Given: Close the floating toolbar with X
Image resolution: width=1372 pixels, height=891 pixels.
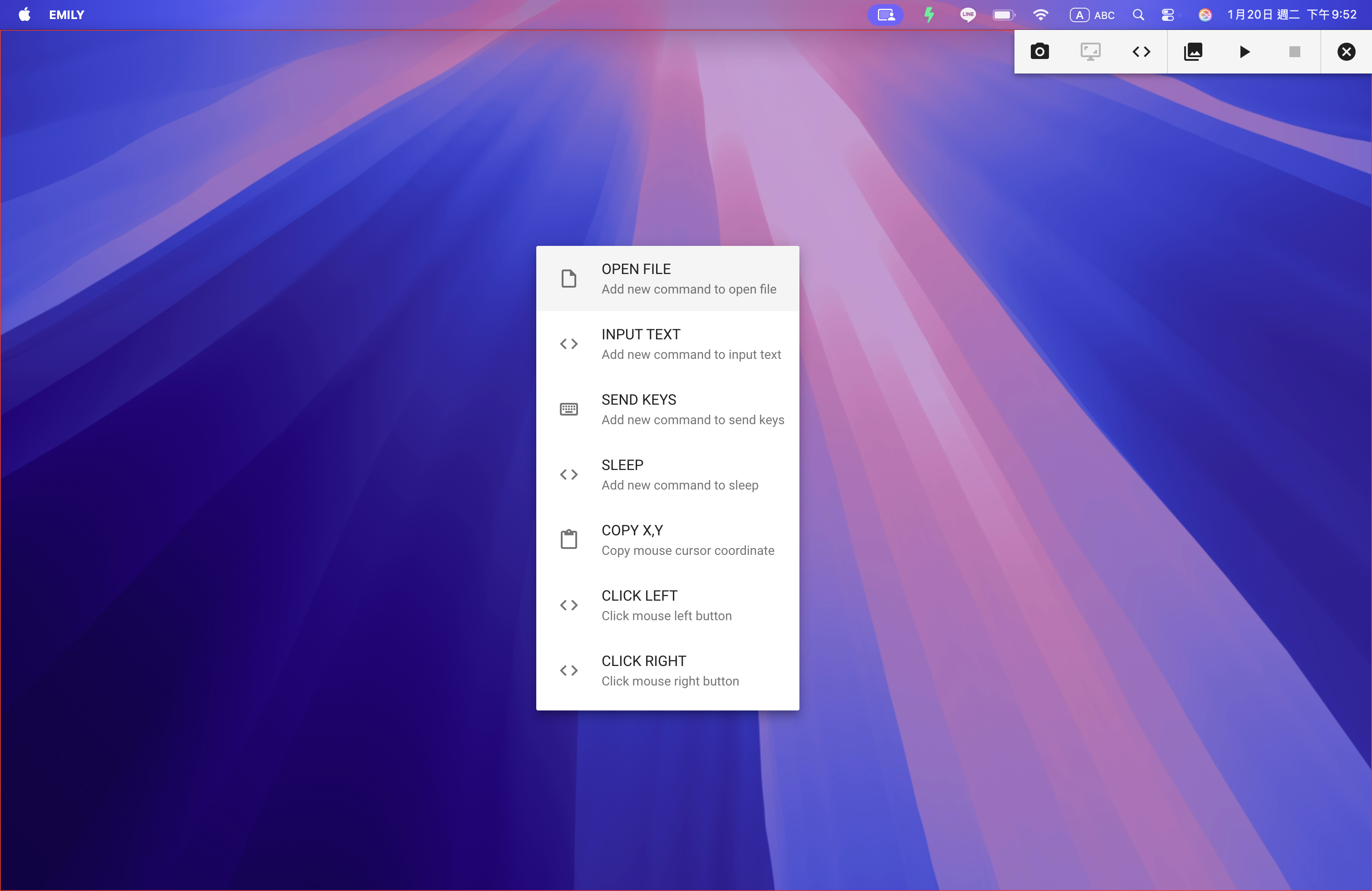Looking at the screenshot, I should coord(1346,52).
